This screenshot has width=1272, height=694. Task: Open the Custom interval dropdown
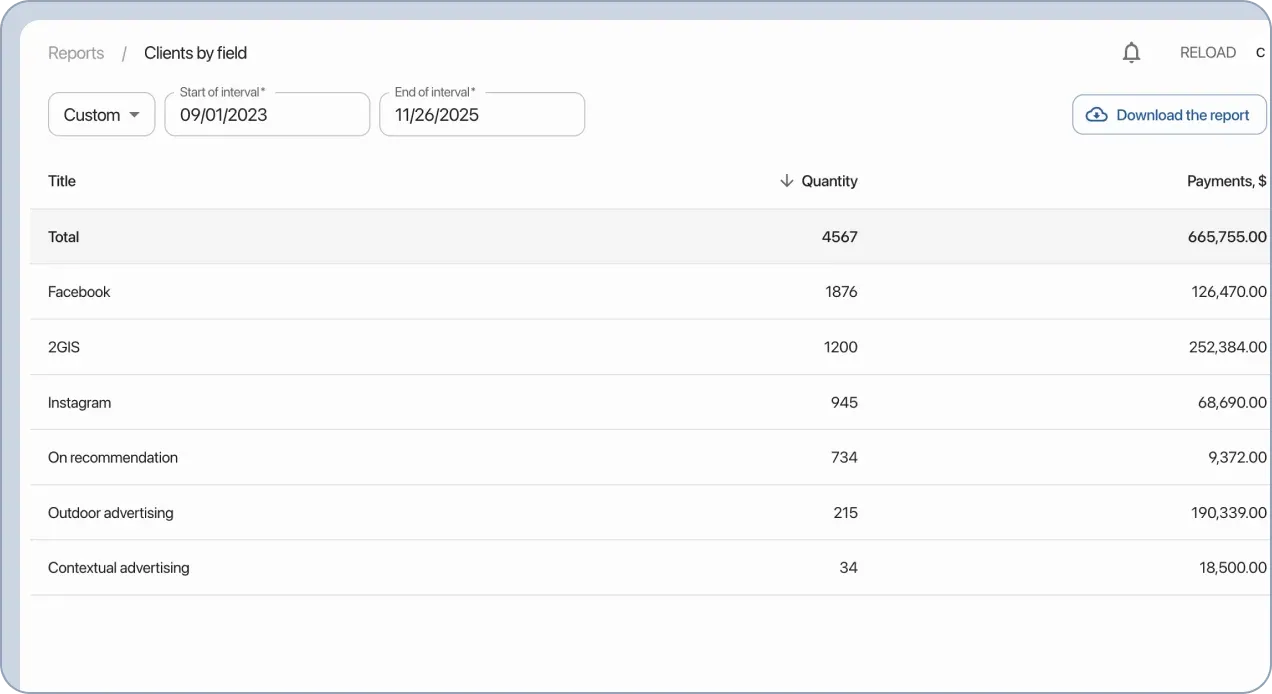coord(101,115)
